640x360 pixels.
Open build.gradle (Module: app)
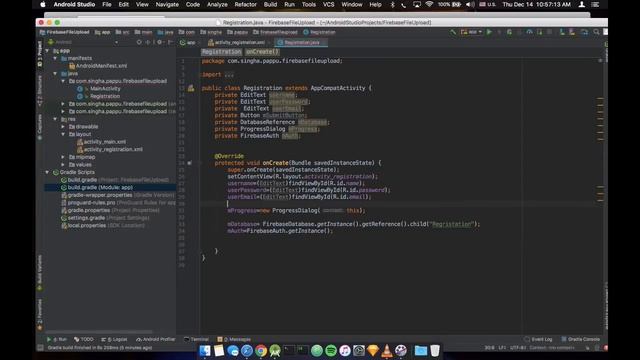pos(97,187)
